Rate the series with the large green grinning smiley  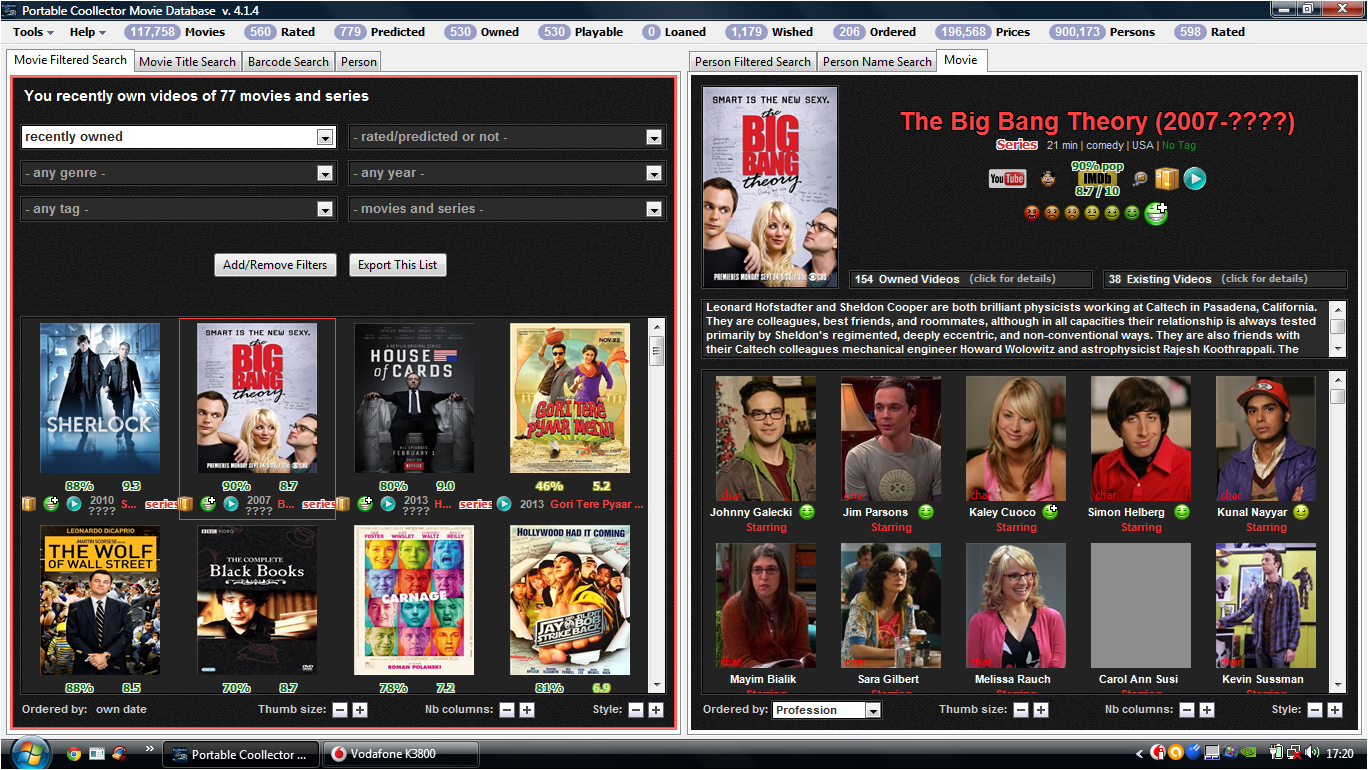click(1156, 212)
